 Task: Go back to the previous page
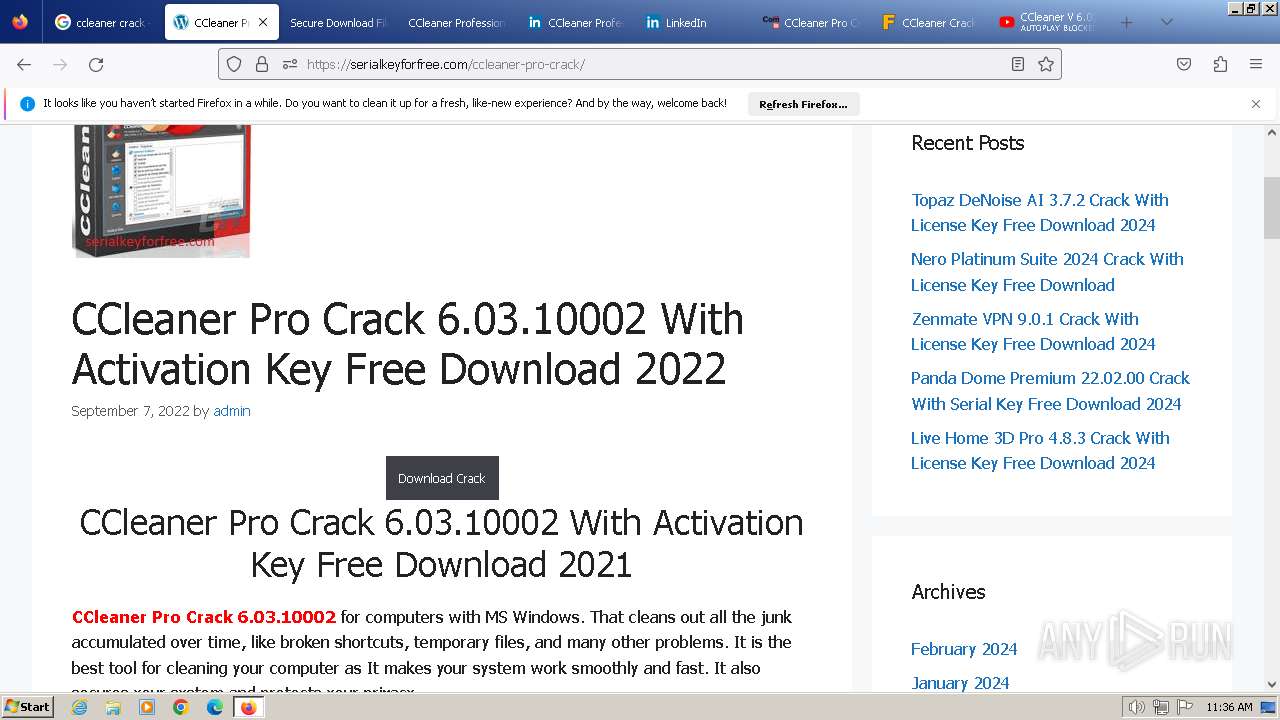pyautogui.click(x=24, y=64)
